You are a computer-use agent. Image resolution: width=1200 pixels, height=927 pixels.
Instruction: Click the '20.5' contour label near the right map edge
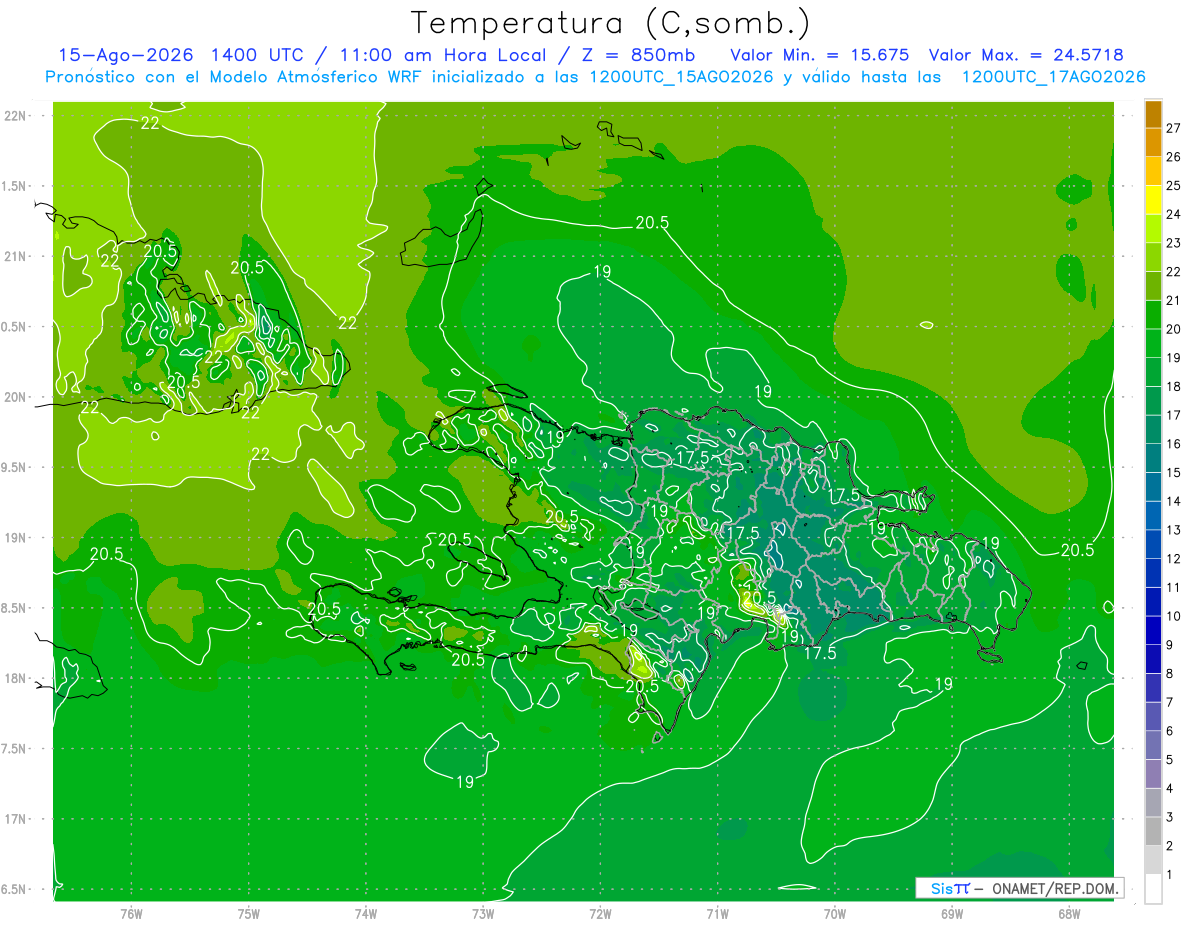[1077, 550]
